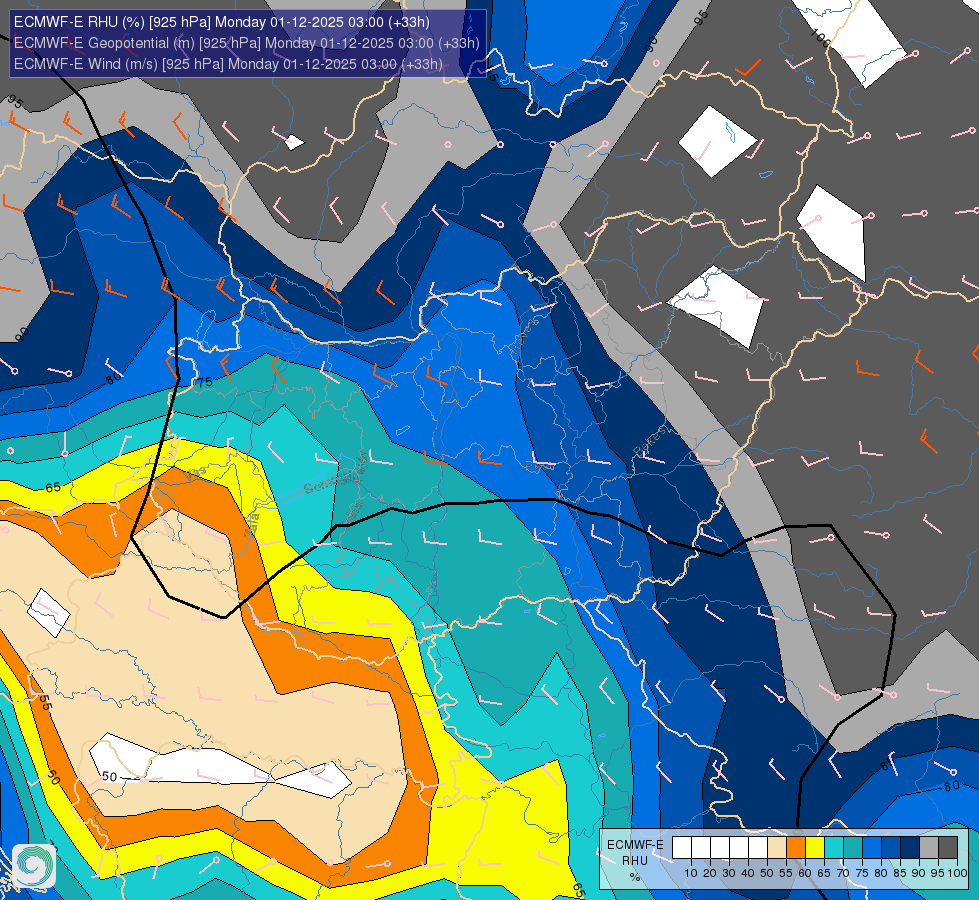
Task: Select the ECMWF-E RHU (%) layer title
Action: point(222,22)
